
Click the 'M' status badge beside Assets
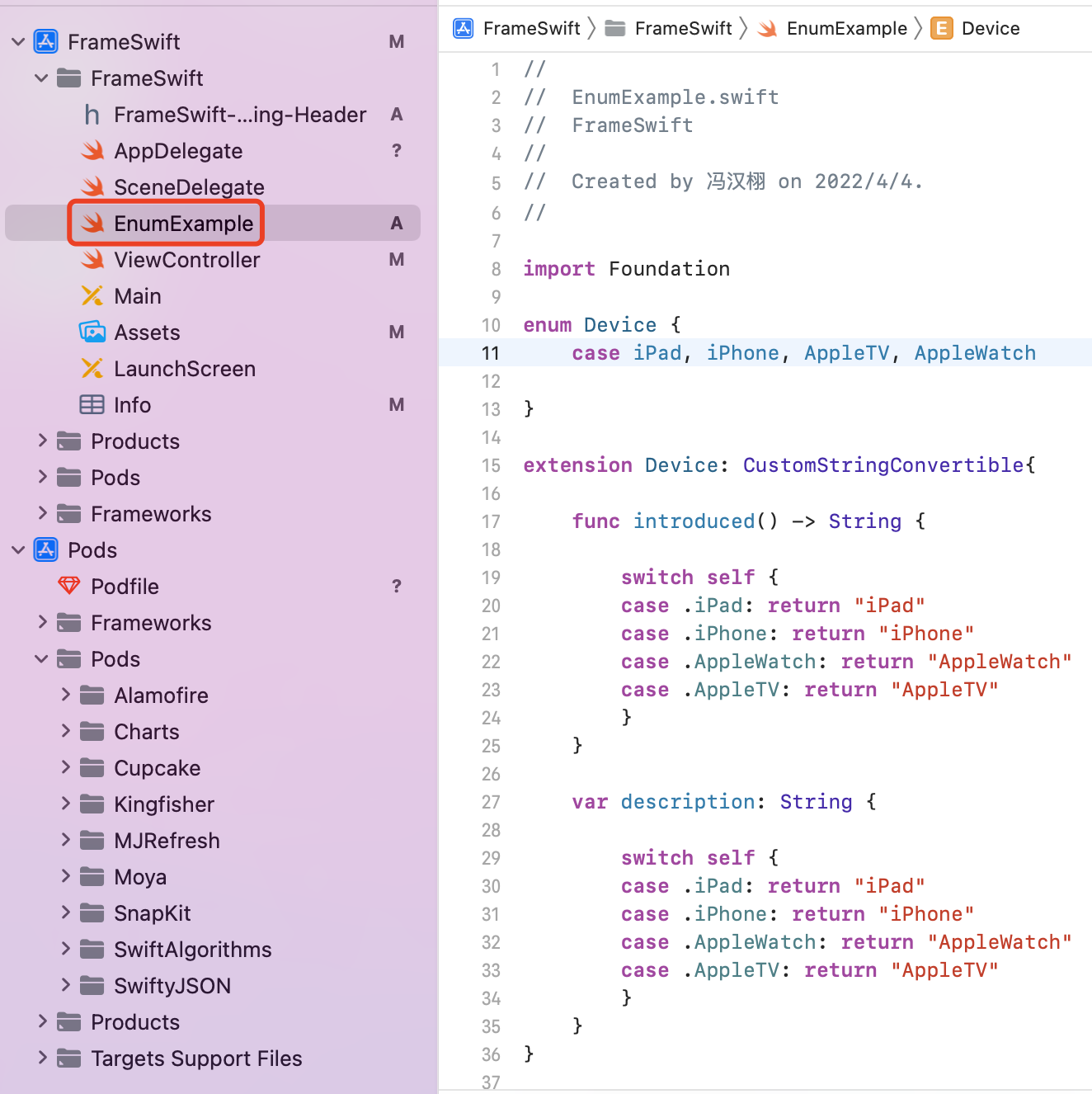[x=397, y=332]
